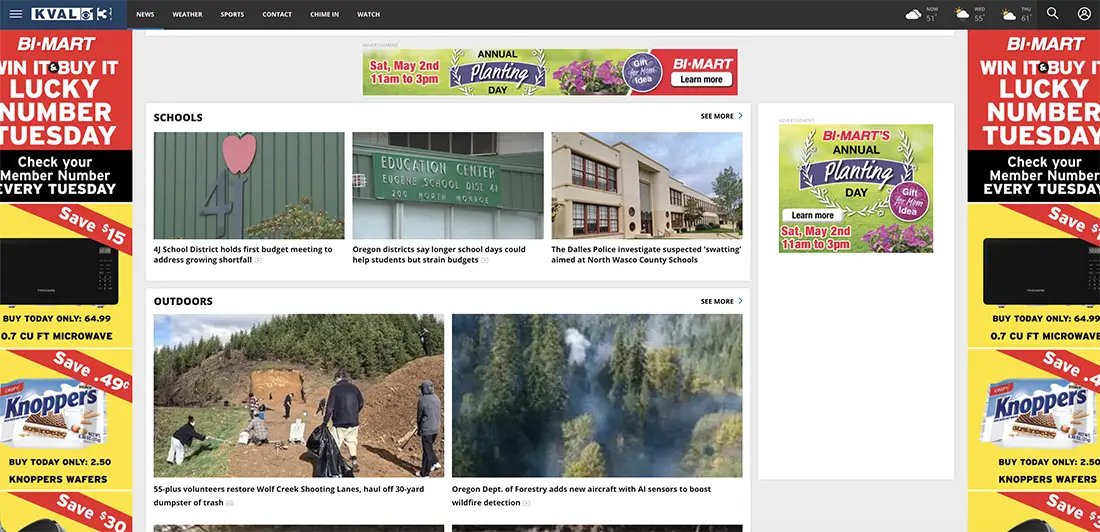The image size is (1100, 532).
Task: Open Oregon Dept. of Forestry aircraft article
Action: pyautogui.click(x=581, y=496)
